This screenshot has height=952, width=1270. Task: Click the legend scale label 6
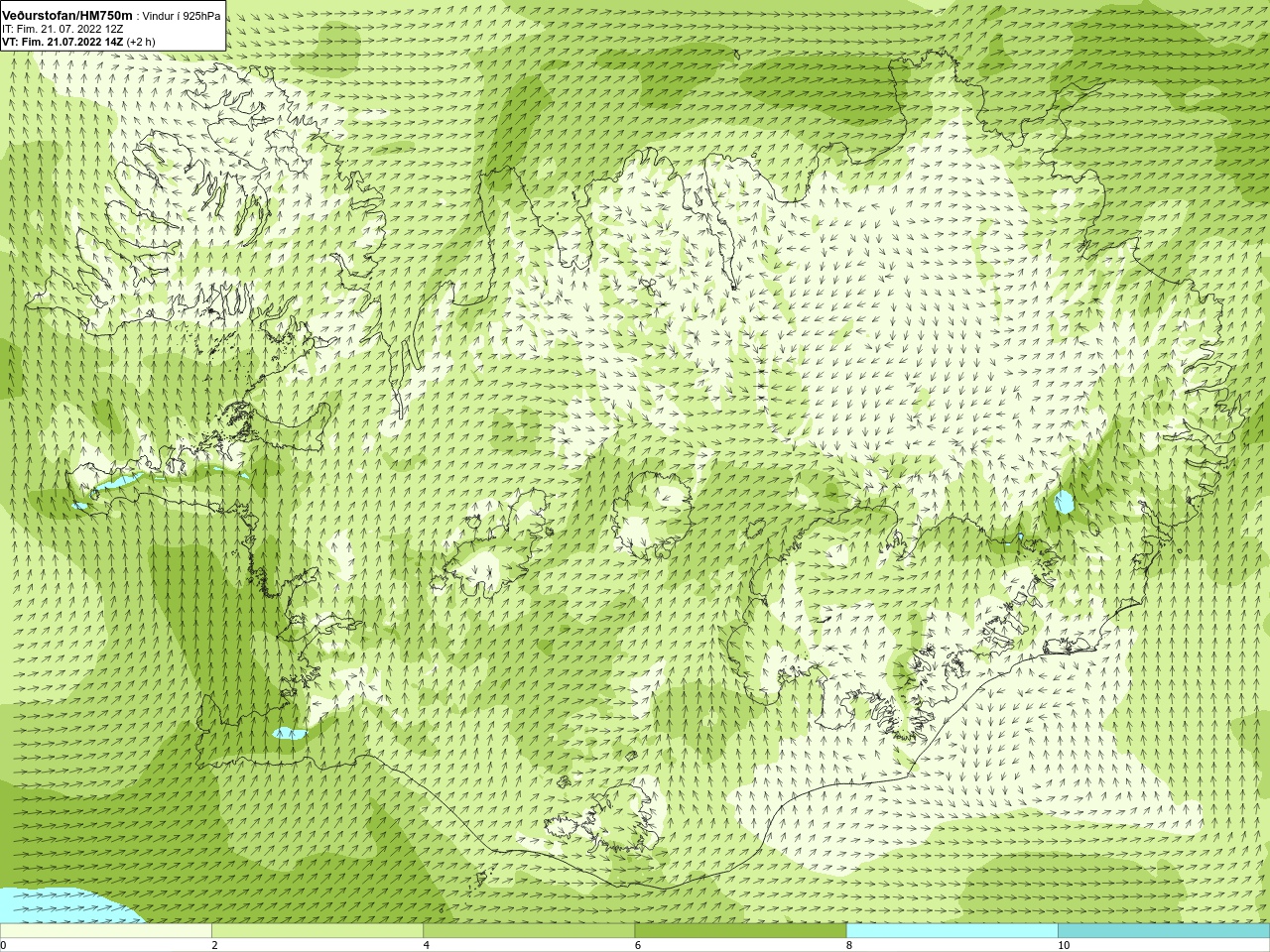click(637, 945)
